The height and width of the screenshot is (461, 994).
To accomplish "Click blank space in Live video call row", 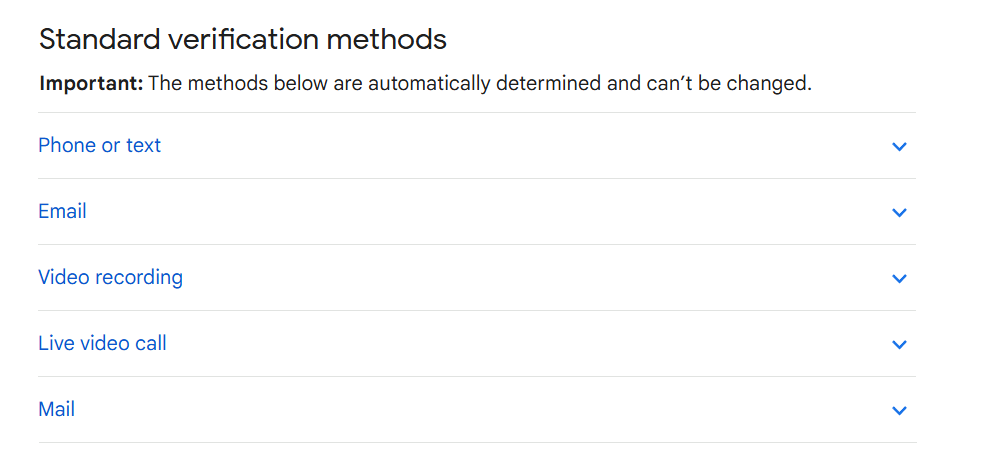I will coord(500,344).
